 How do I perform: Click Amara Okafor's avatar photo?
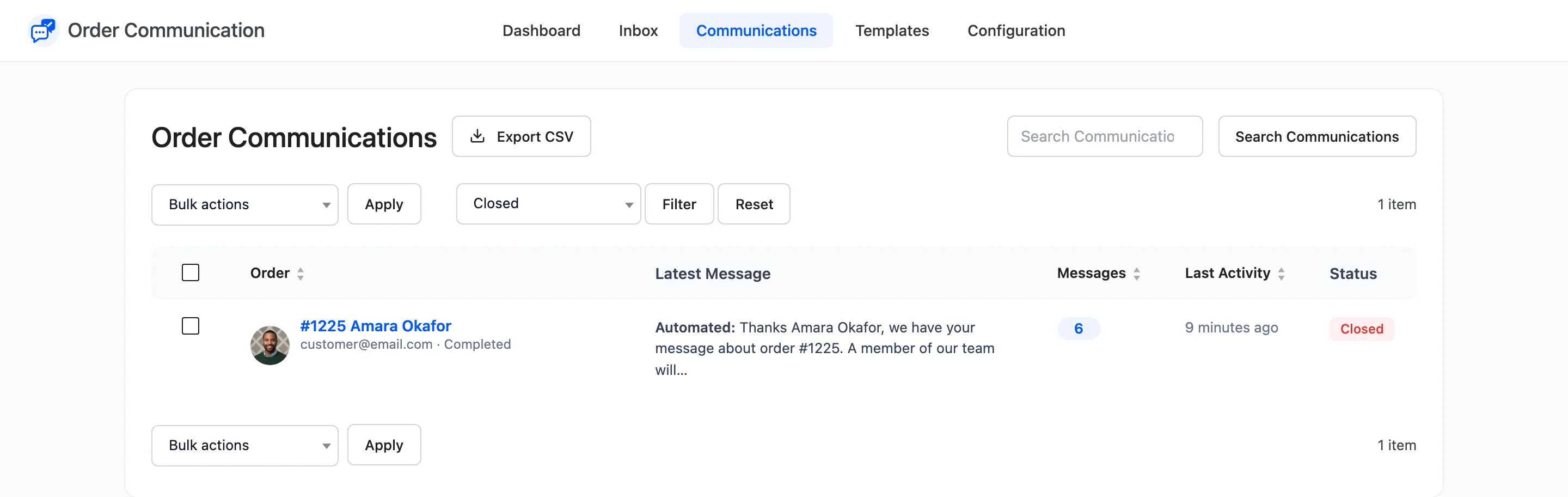point(269,346)
